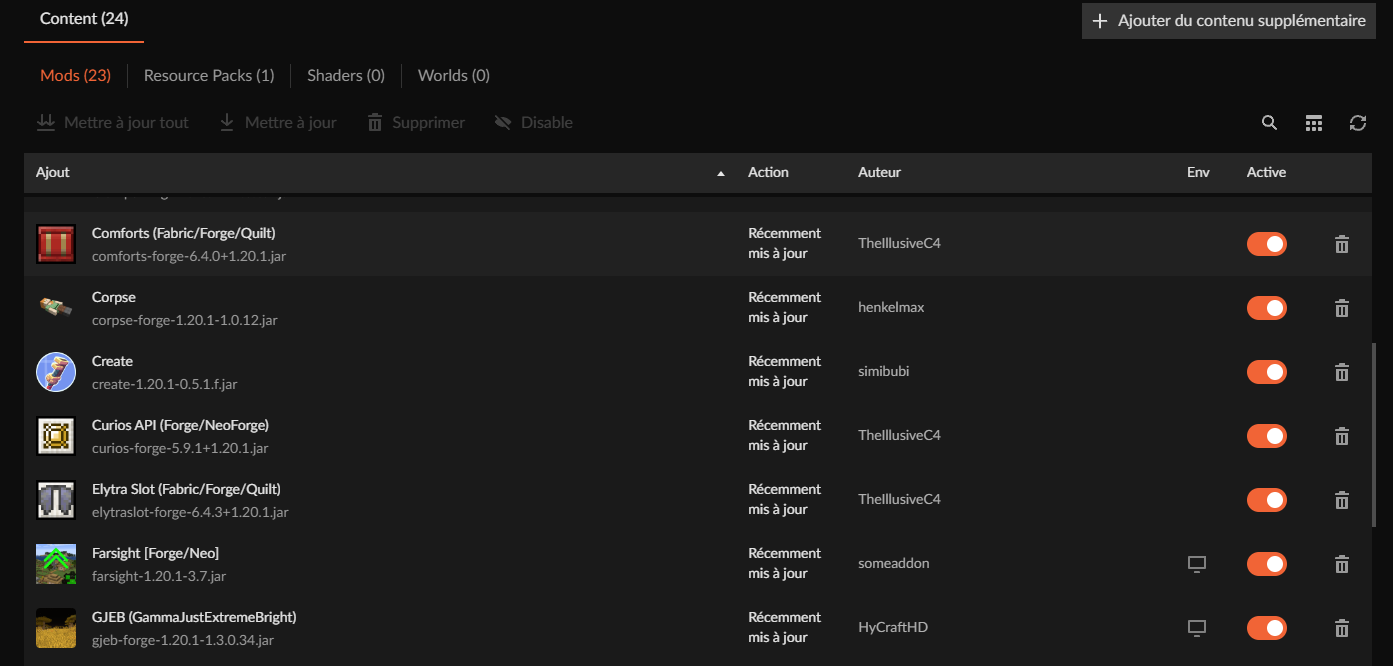The image size is (1393, 666).
Task: Click Récemment mis à jour in Create row
Action: (x=785, y=372)
